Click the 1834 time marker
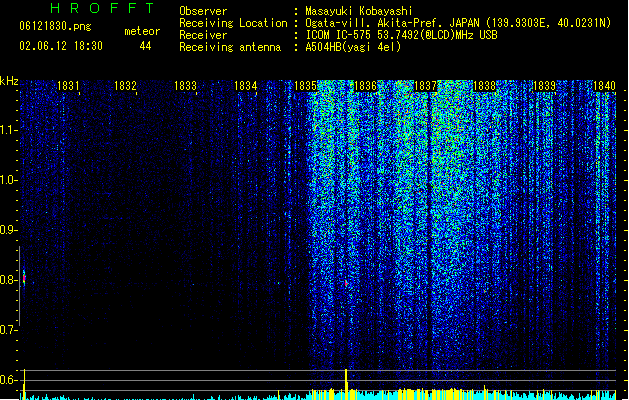Viewport: 629px width, 400px height. click(245, 86)
